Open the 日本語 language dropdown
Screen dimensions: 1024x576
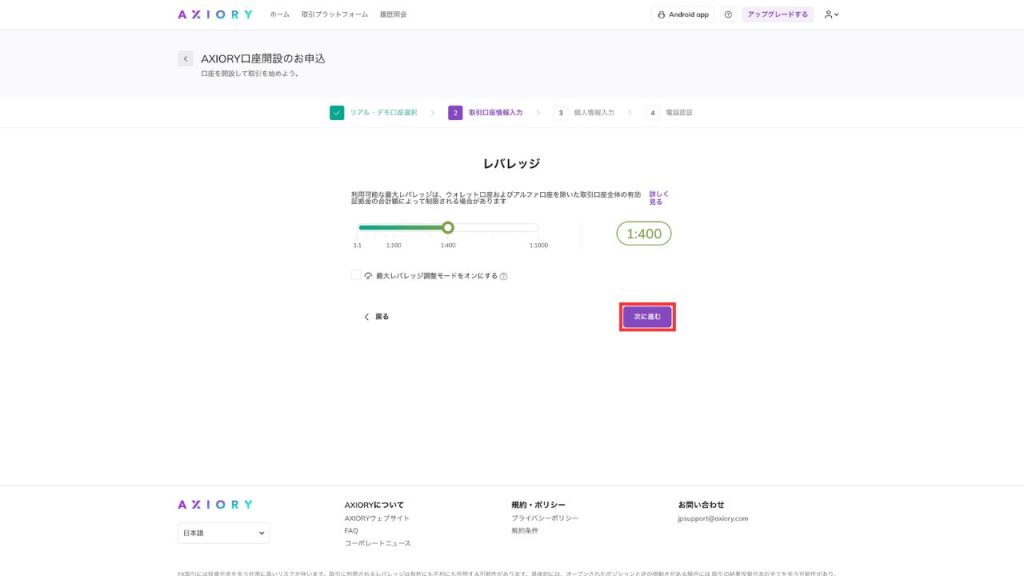coord(222,533)
